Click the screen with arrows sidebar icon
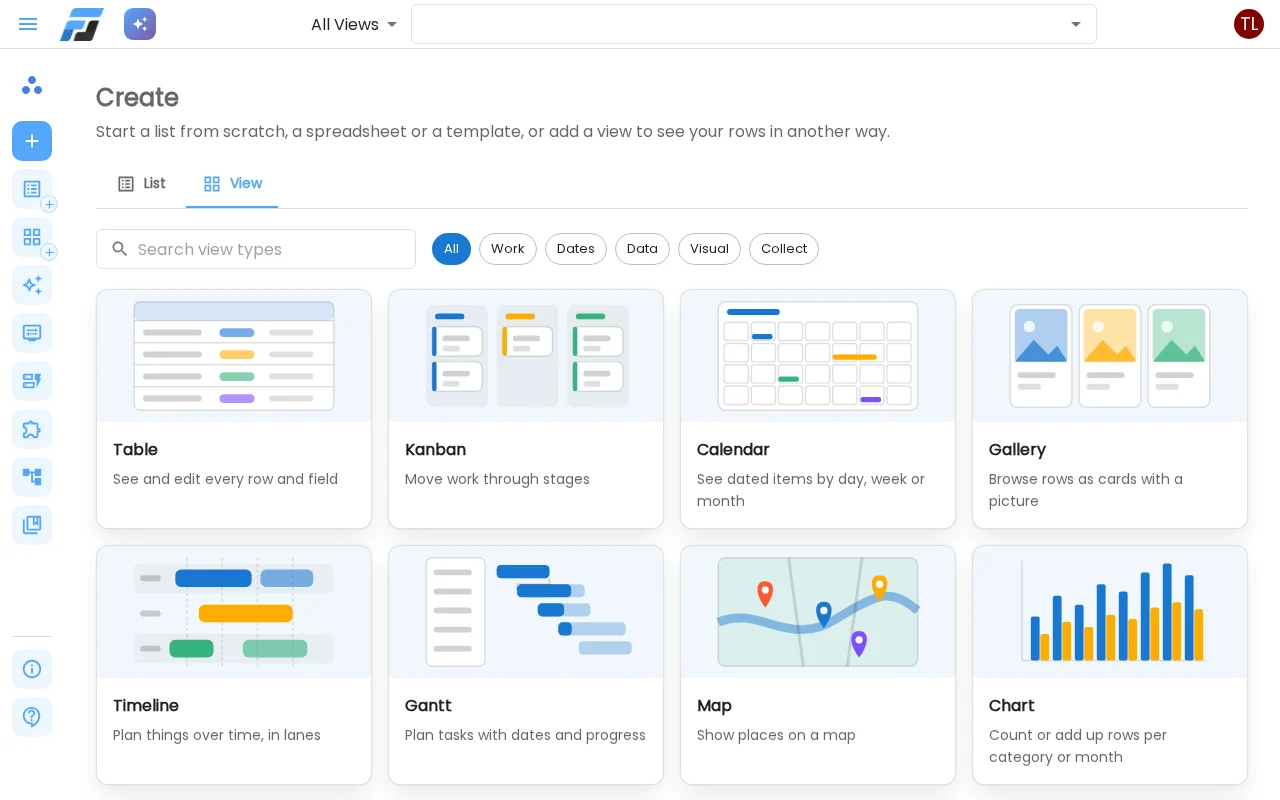Image resolution: width=1280 pixels, height=800 pixels. (x=32, y=333)
